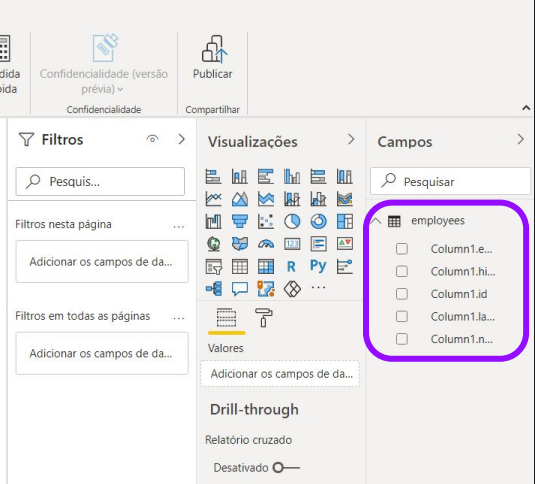Select the line chart visualization

[214, 199]
